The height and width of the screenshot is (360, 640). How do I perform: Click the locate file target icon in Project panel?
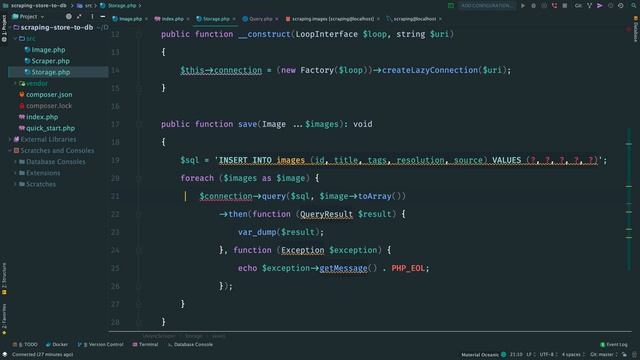pos(69,17)
